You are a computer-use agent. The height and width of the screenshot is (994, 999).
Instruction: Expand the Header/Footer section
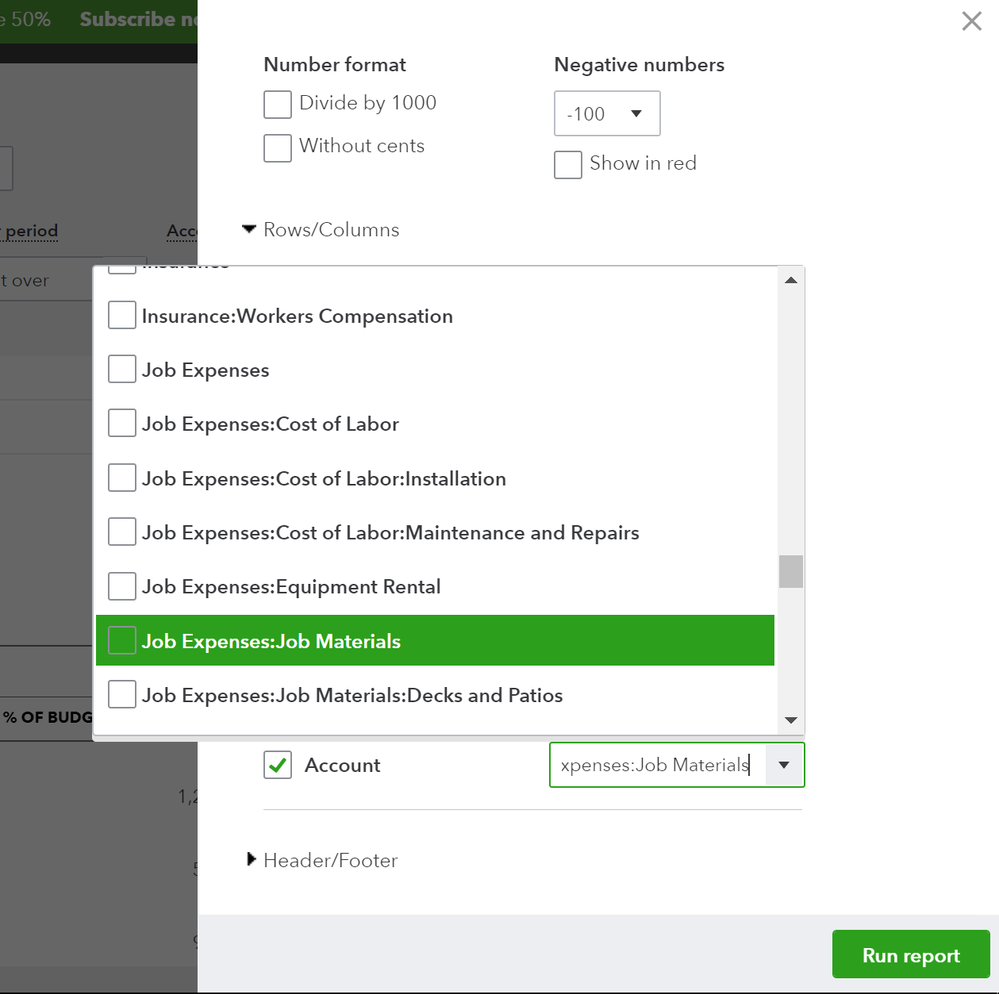[x=252, y=860]
